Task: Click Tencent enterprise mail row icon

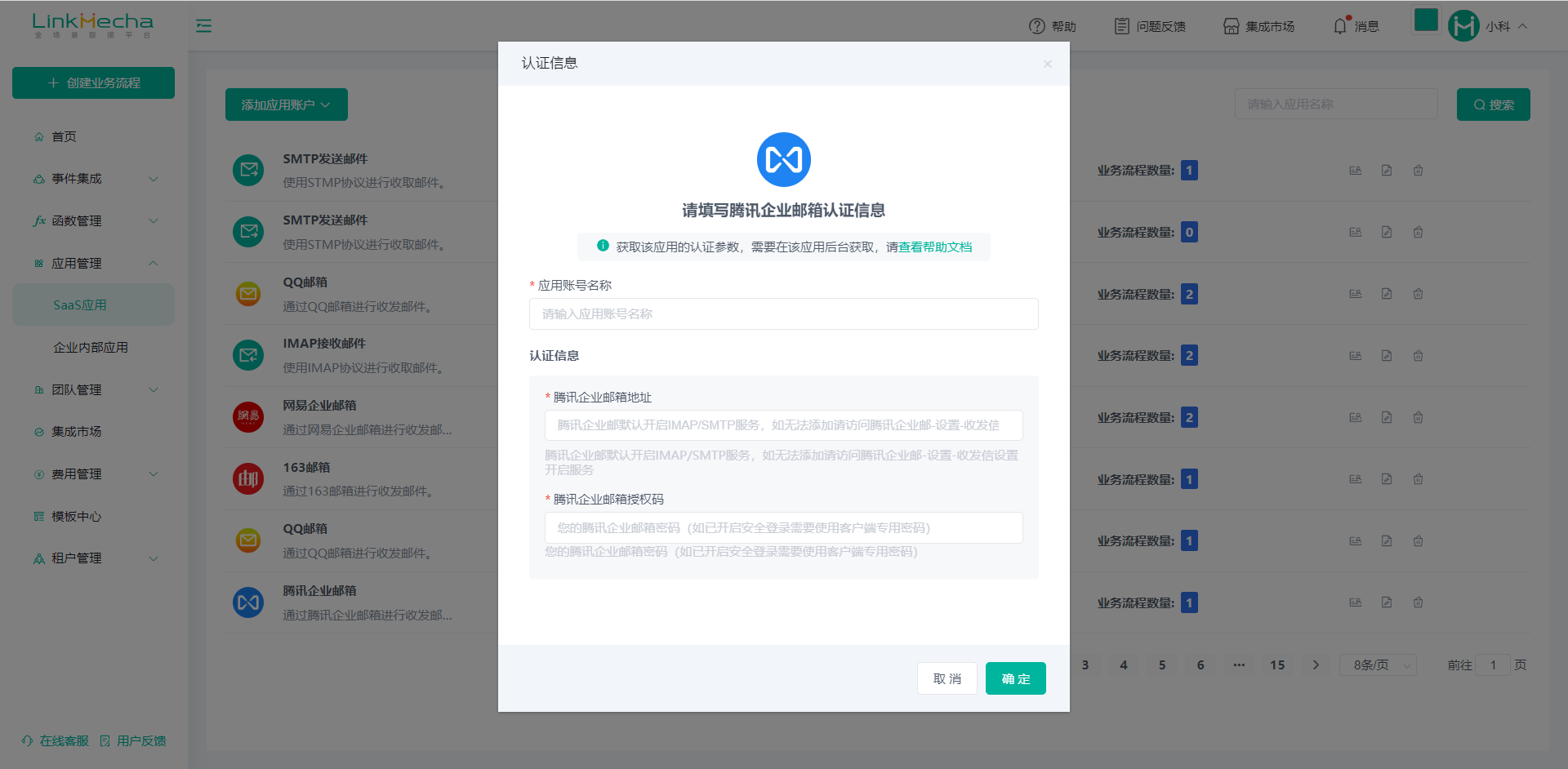Action: (248, 602)
